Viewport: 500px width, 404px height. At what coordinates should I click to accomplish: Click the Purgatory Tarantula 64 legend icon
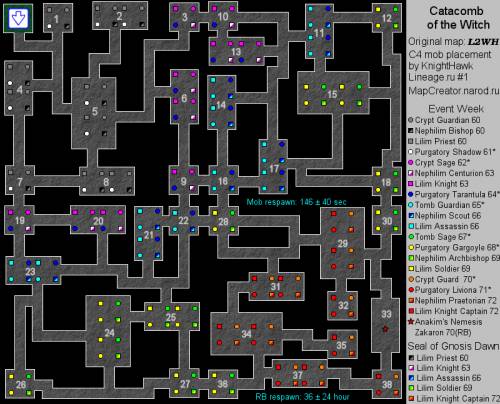tap(411, 194)
